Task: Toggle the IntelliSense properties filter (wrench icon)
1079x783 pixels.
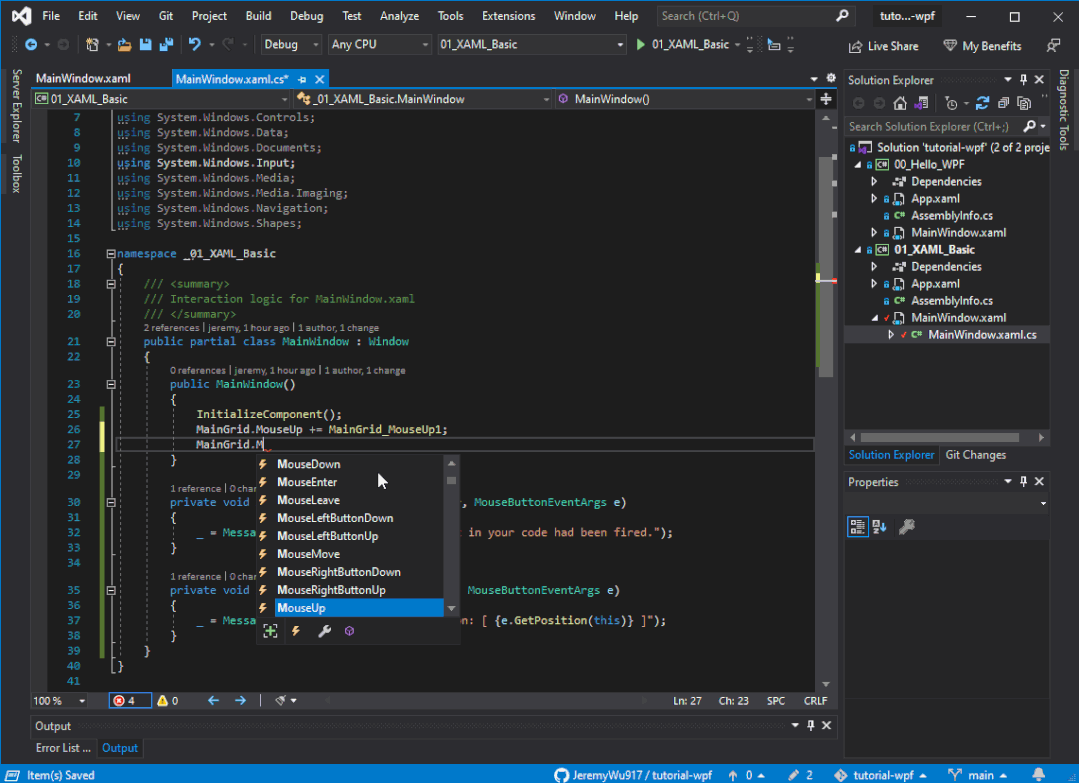Action: 324,631
